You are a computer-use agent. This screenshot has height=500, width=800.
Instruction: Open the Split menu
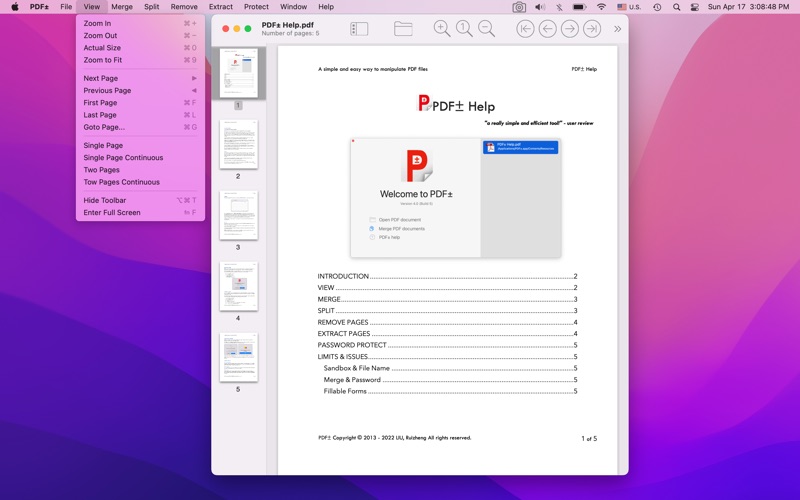pos(152,7)
